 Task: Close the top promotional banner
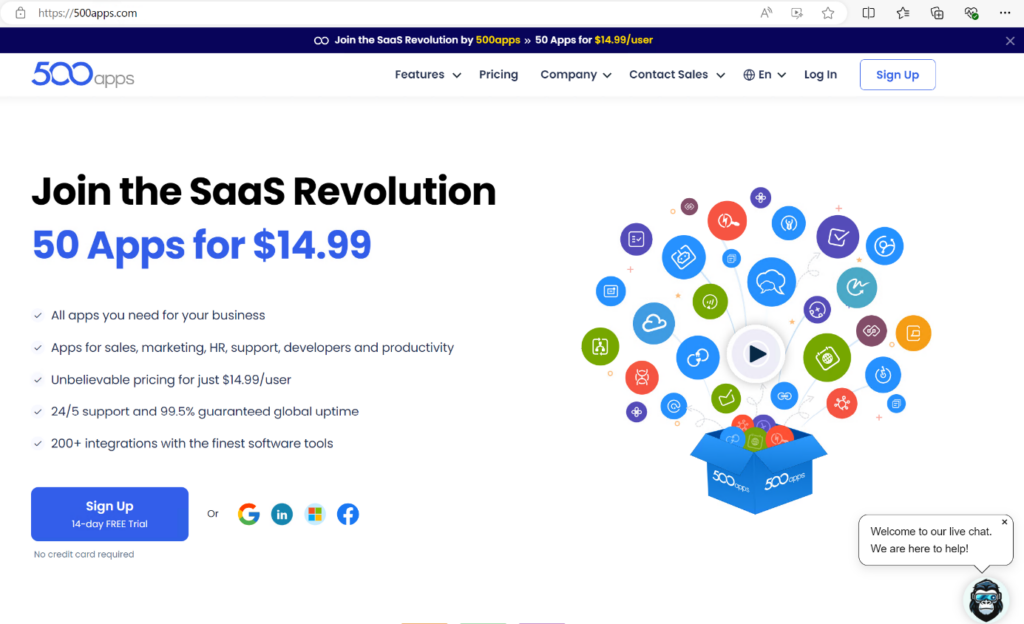point(1010,40)
